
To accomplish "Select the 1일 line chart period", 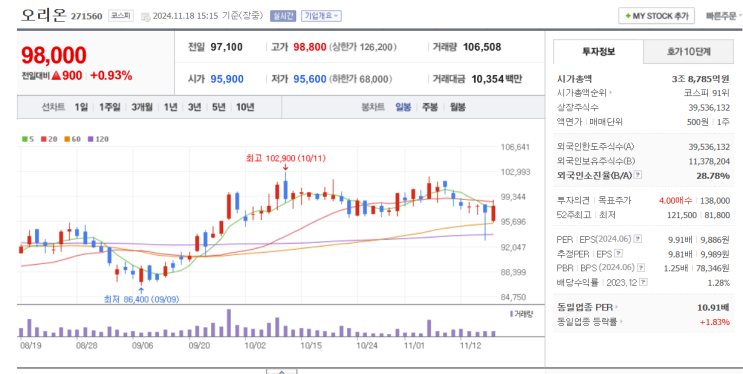I will [x=81, y=107].
